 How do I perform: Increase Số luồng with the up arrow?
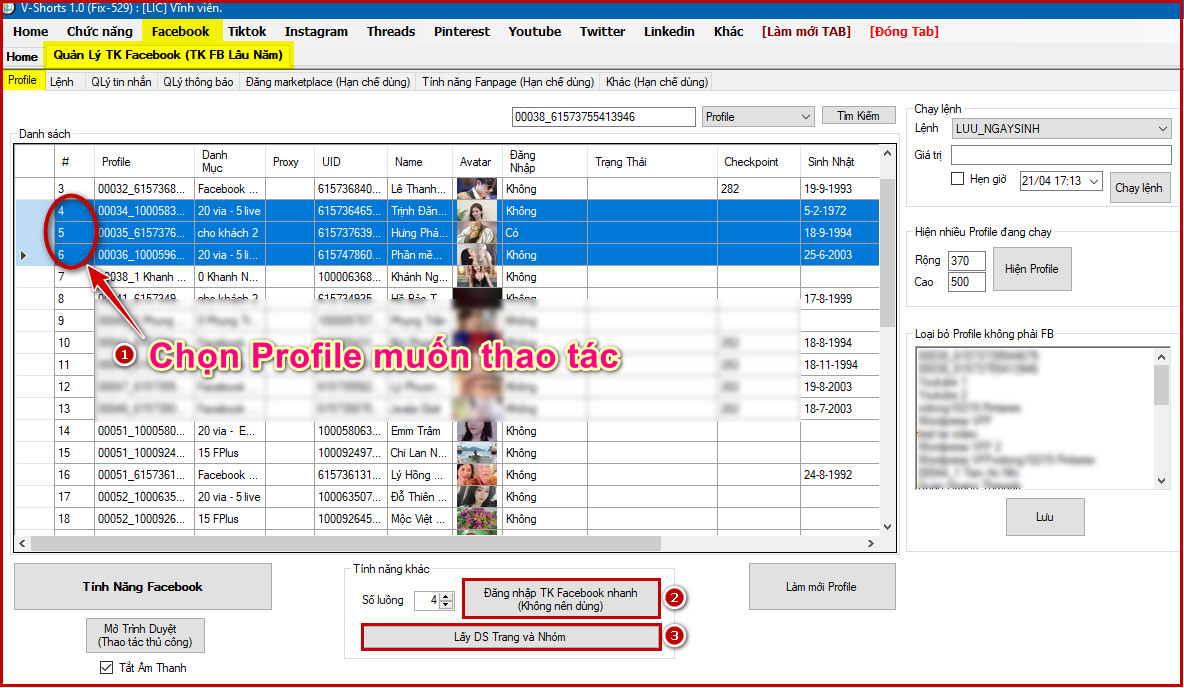[446, 596]
